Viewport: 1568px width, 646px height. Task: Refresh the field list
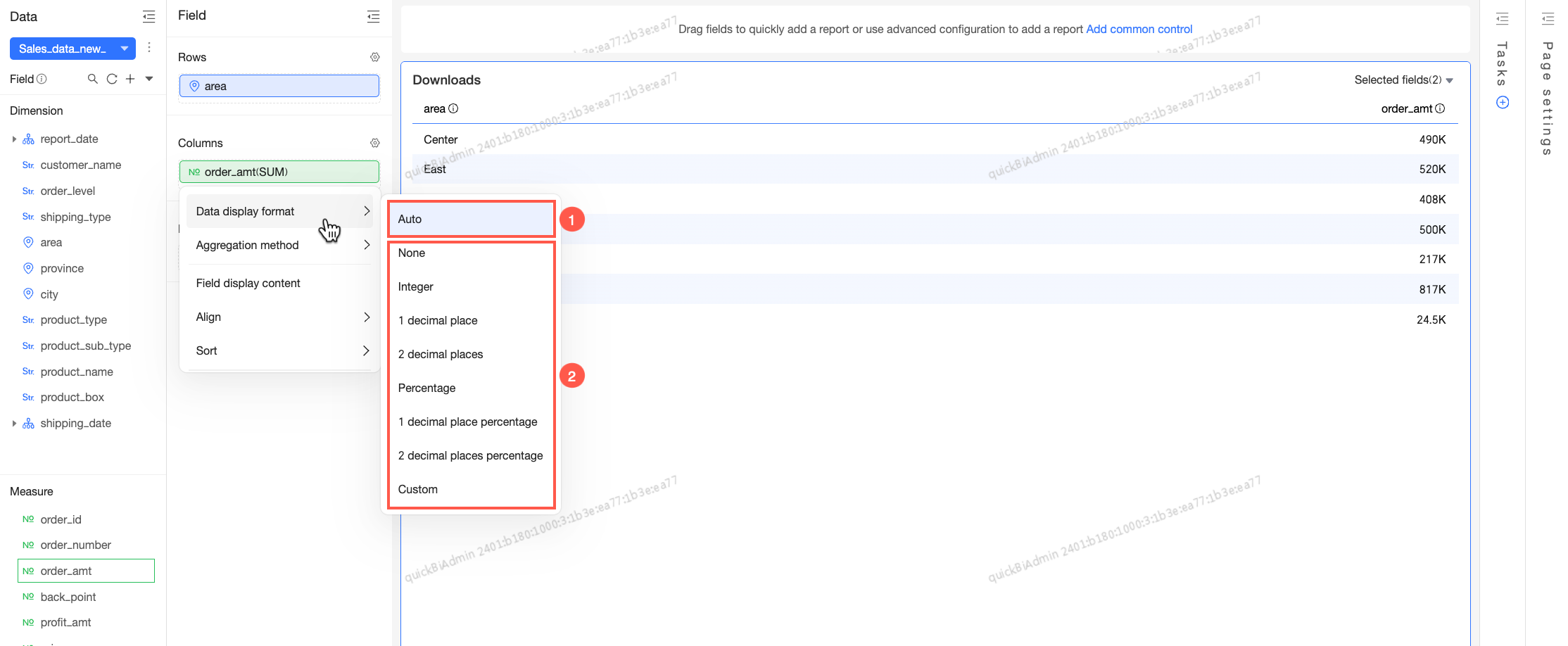tap(111, 79)
